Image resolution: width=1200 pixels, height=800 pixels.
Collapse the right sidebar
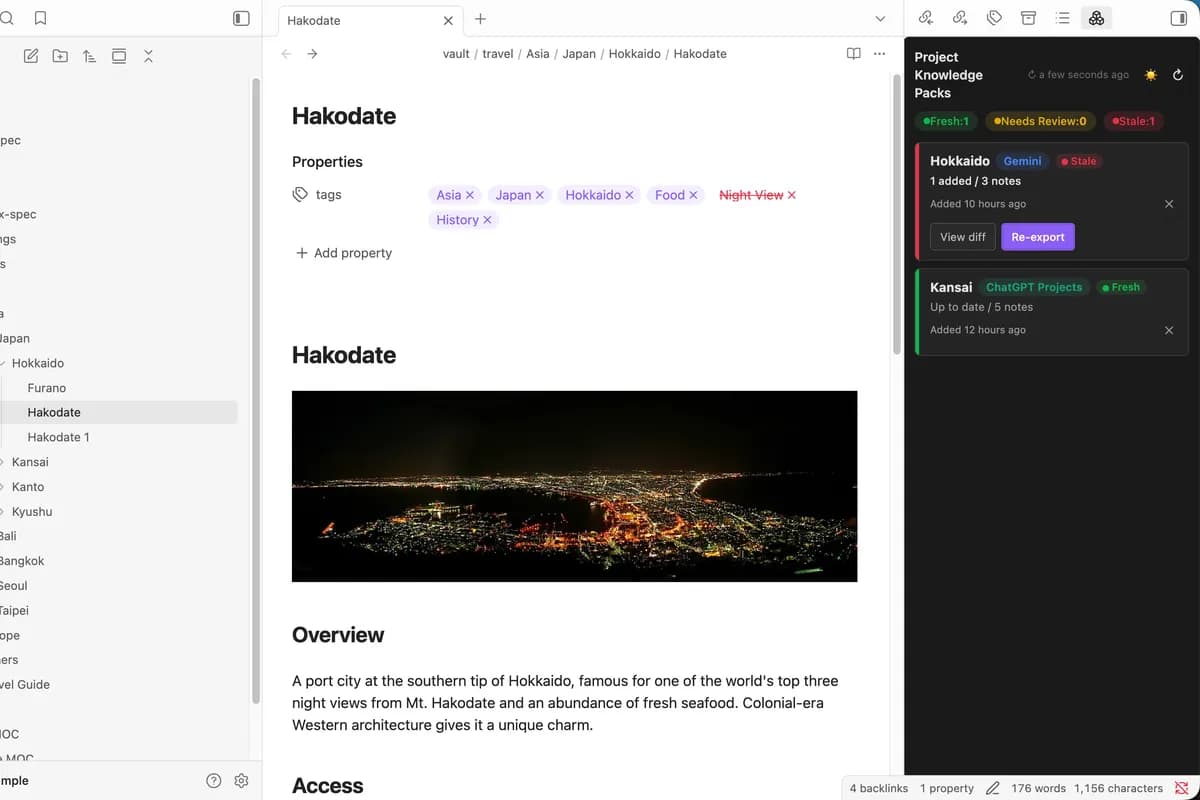(1178, 18)
